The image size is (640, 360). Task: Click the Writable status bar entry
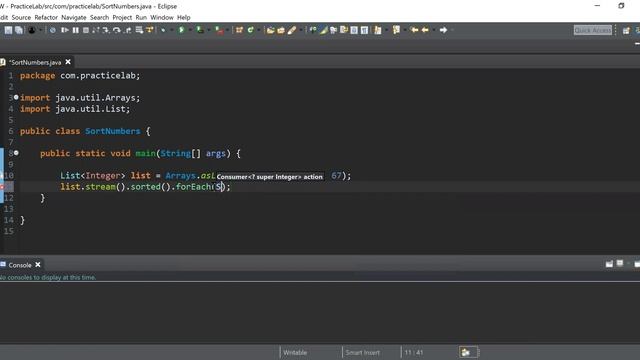295,352
